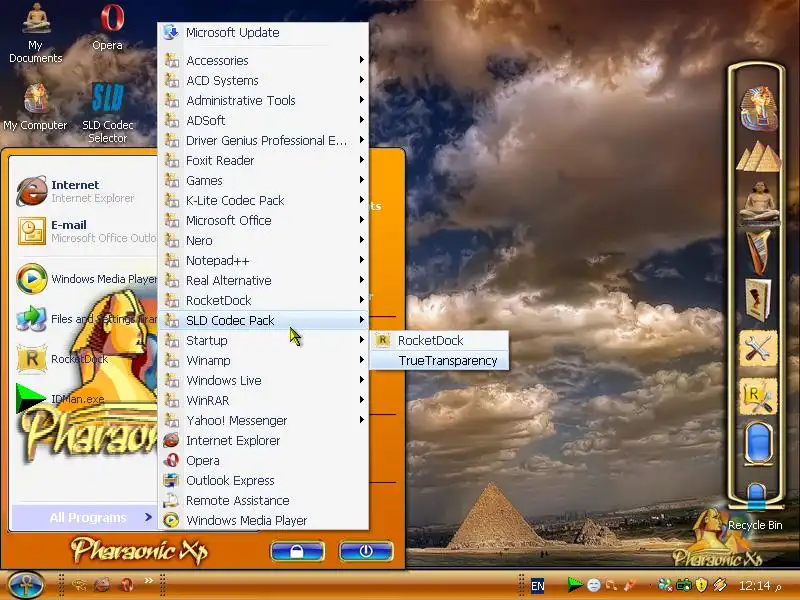800x600 pixels.
Task: Click the wrench and screwdriver dock icon
Action: (758, 349)
